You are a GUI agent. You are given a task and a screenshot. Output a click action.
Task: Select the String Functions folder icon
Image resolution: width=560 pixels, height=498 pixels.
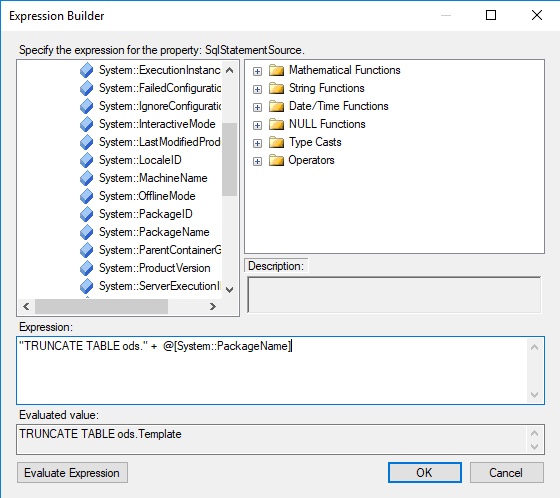[x=276, y=88]
